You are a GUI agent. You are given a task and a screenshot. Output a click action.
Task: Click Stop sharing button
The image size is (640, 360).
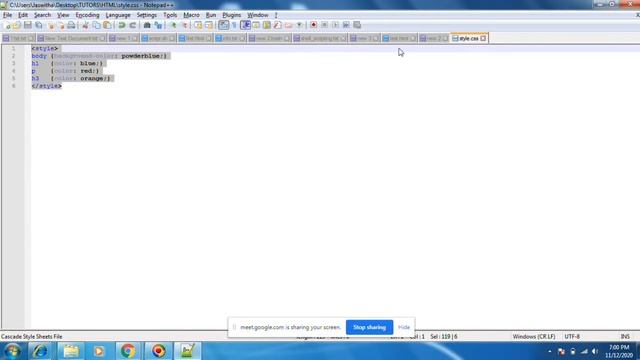click(x=369, y=327)
